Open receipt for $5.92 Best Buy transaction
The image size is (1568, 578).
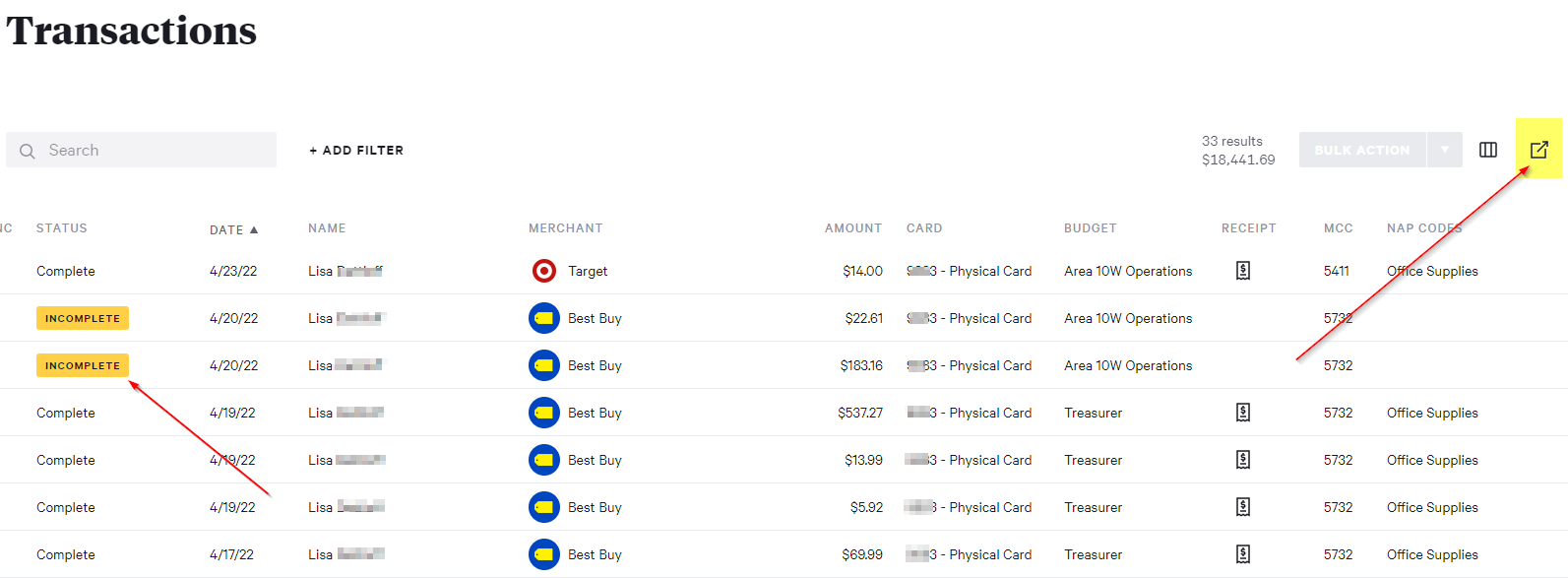[x=1243, y=507]
